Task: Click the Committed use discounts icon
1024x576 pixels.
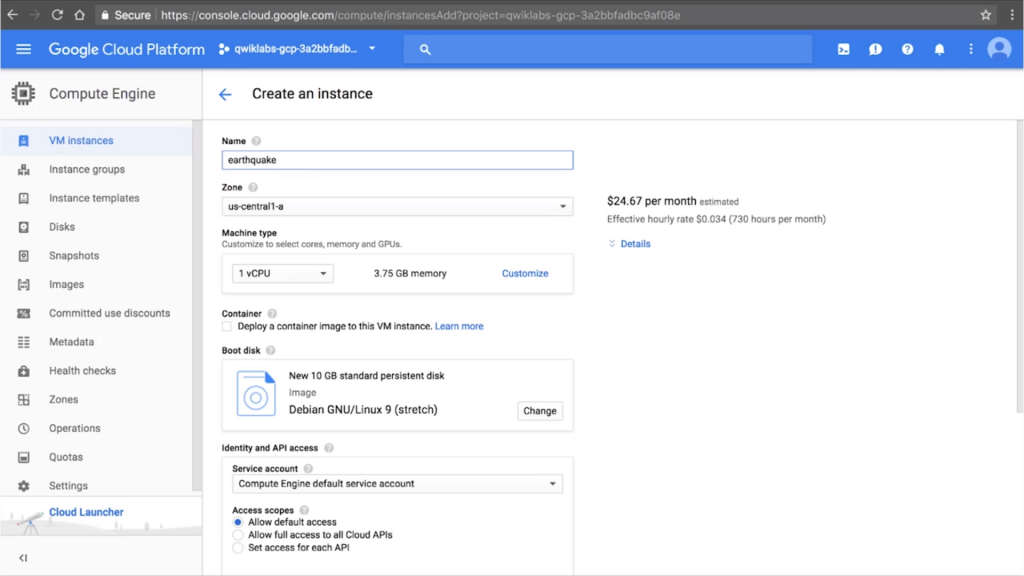Action: (x=24, y=313)
